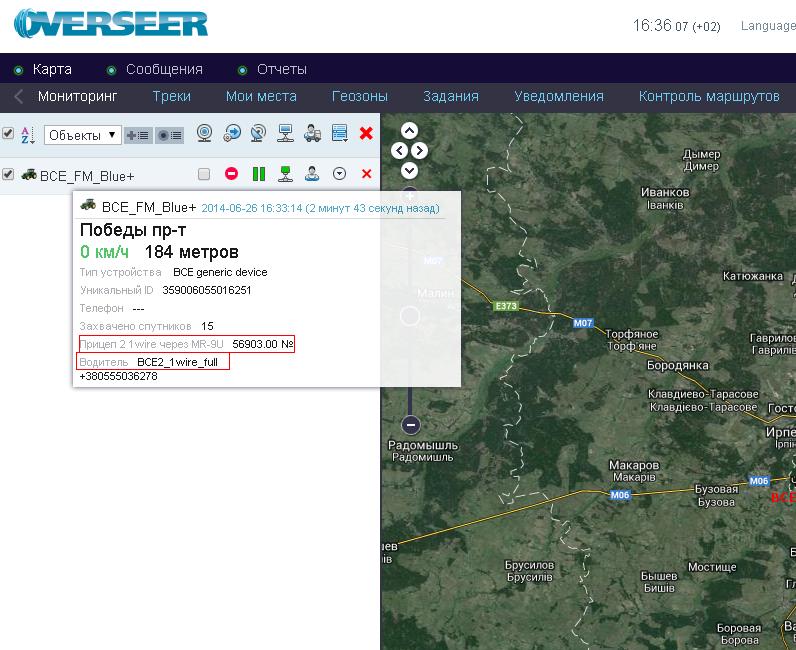Remove BCE_FM_Blue+ with its red X

click(366, 174)
